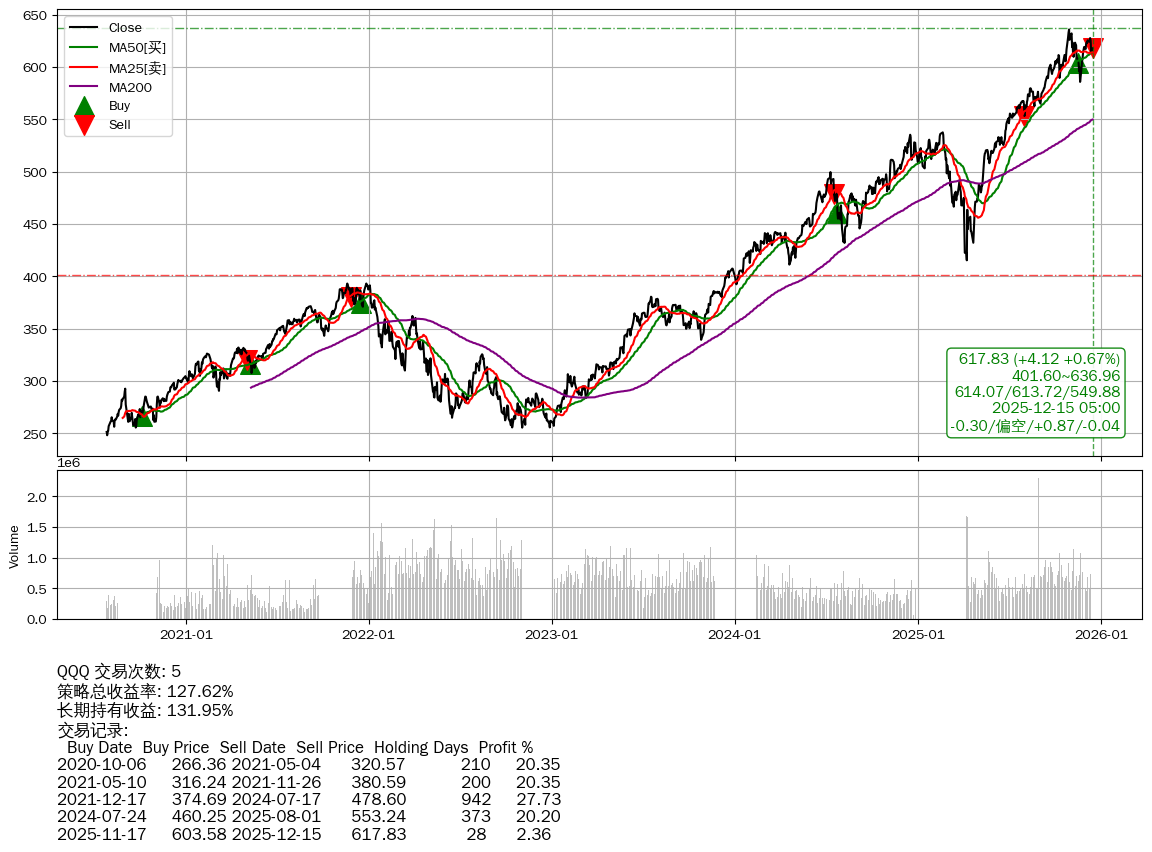1152x852 pixels.
Task: Click the 2021-12-17 buy date in trade table
Action: pyautogui.click(x=101, y=799)
